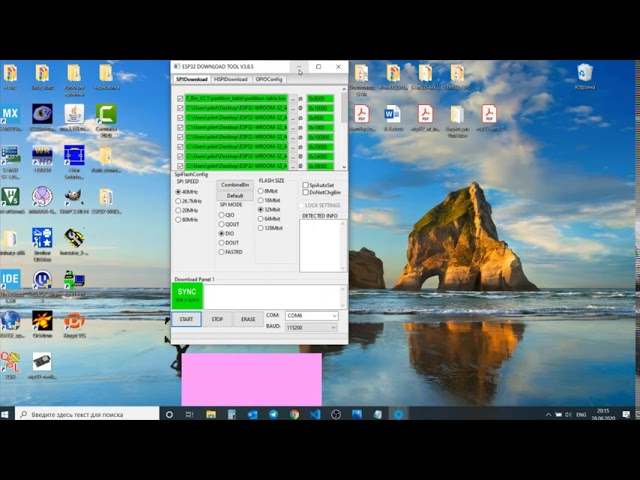Click the Default button
The height and width of the screenshot is (480, 640).
coord(235,196)
